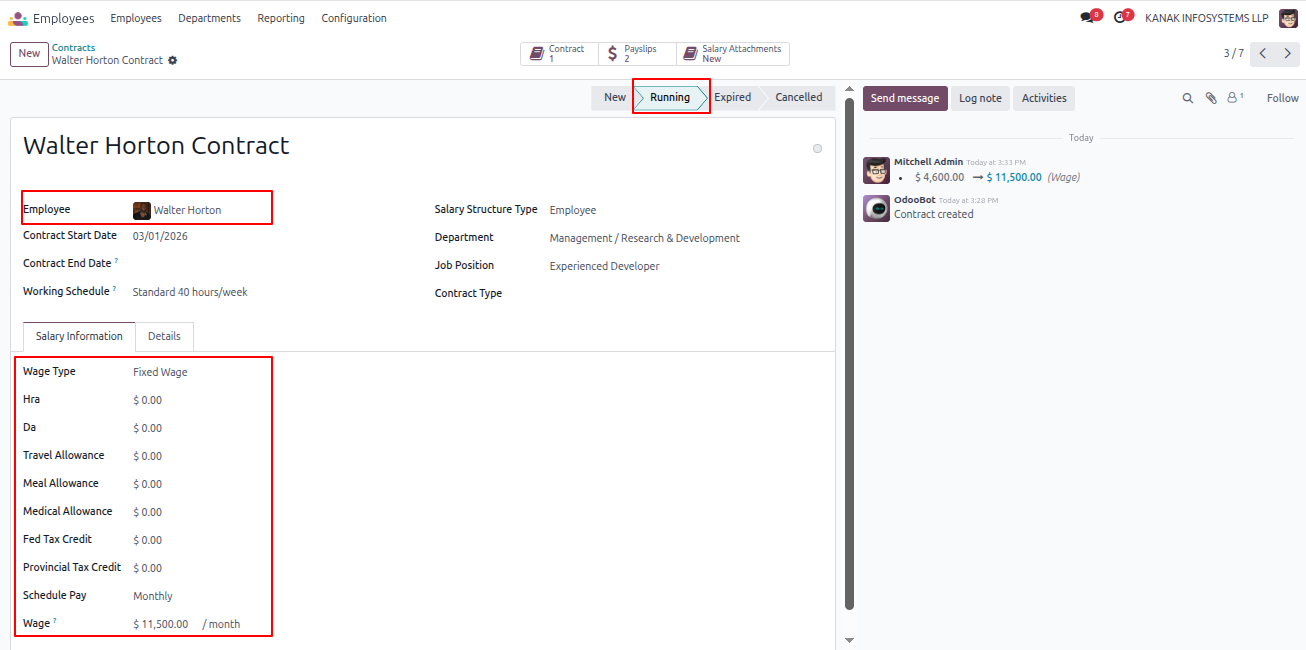Switch to Salary Information tab
1306x650 pixels.
79,337
